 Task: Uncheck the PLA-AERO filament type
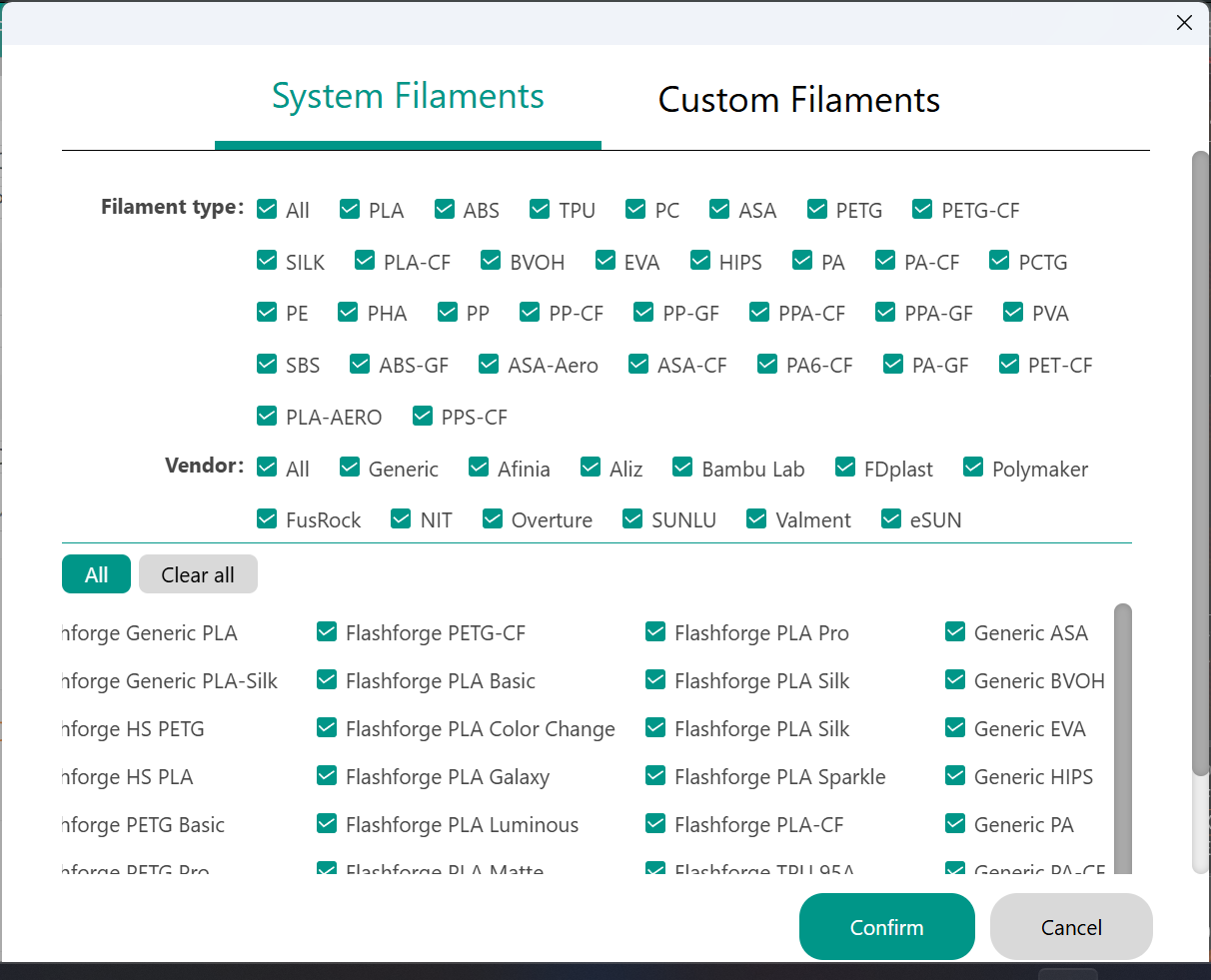tap(267, 416)
